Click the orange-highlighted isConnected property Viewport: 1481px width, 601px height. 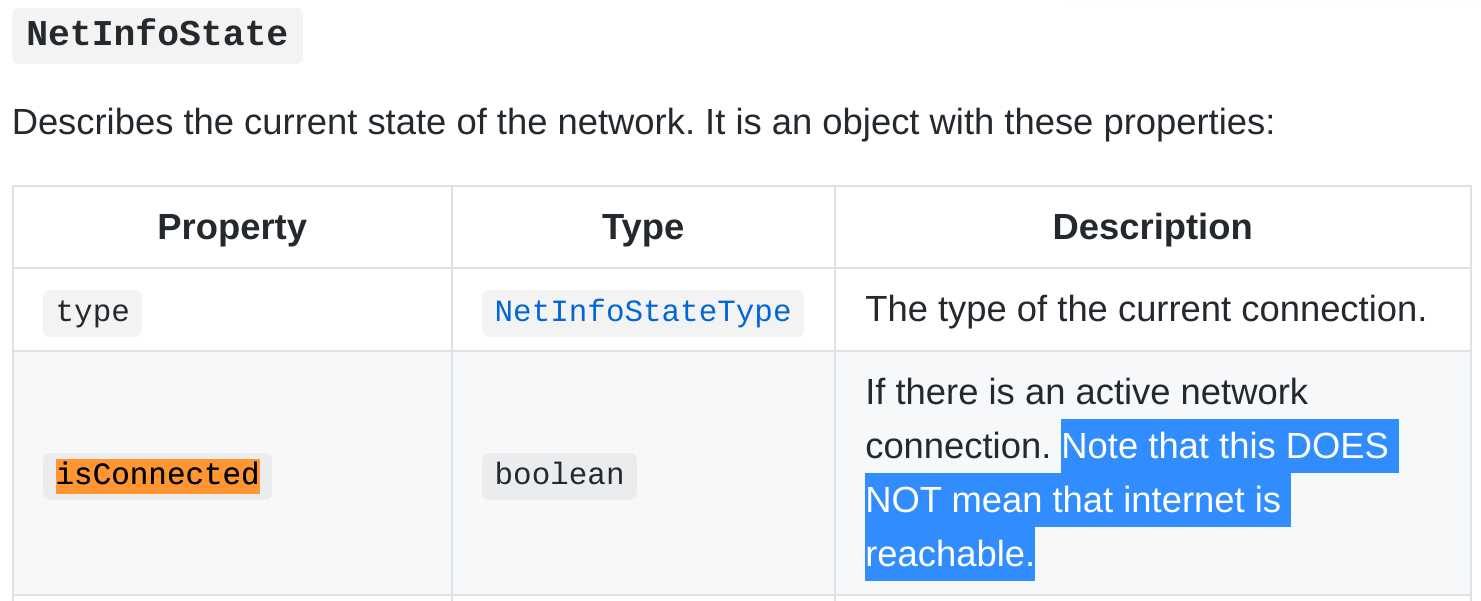point(157,475)
